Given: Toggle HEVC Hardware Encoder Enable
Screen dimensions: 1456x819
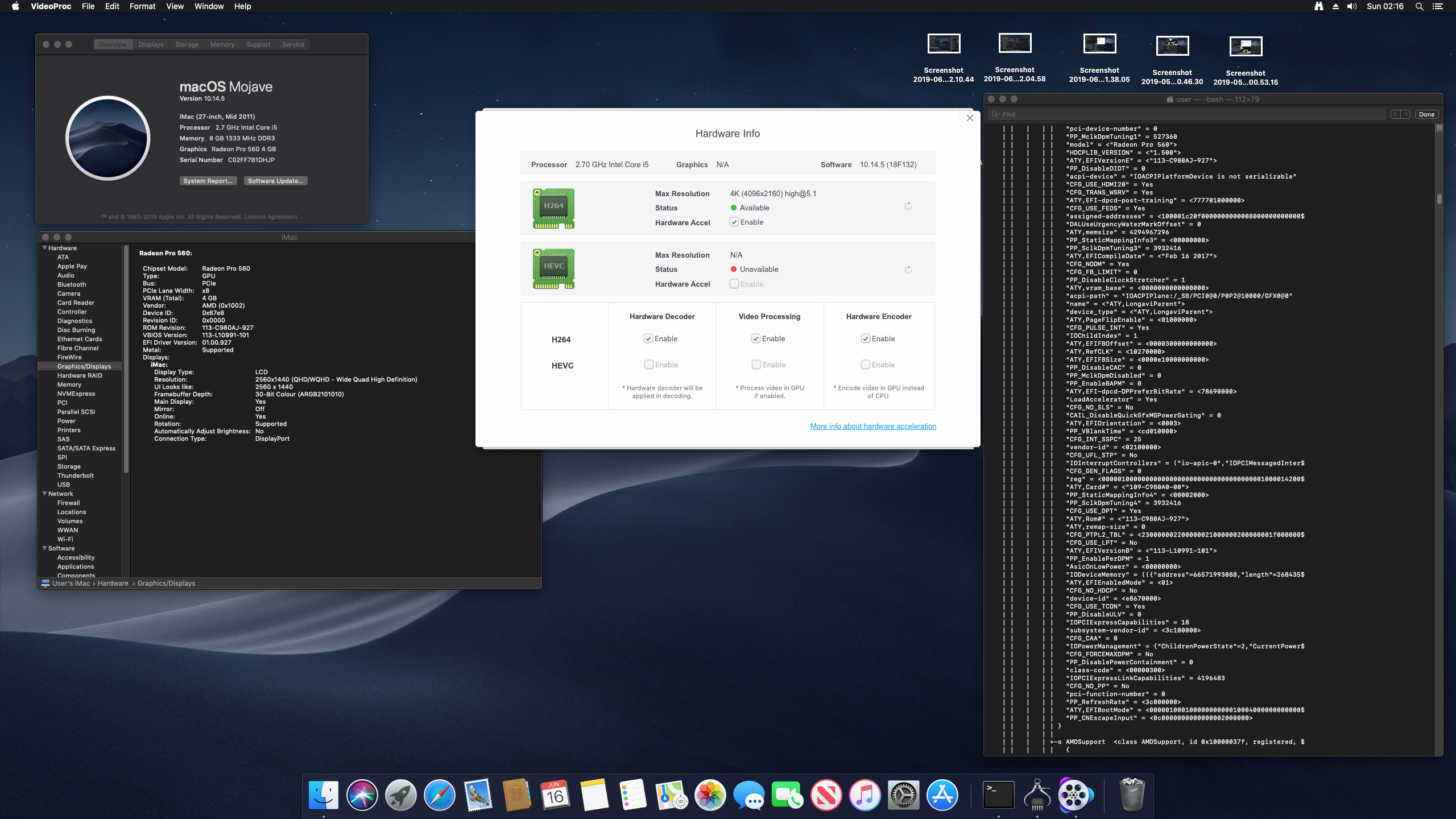Looking at the screenshot, I should click(866, 365).
